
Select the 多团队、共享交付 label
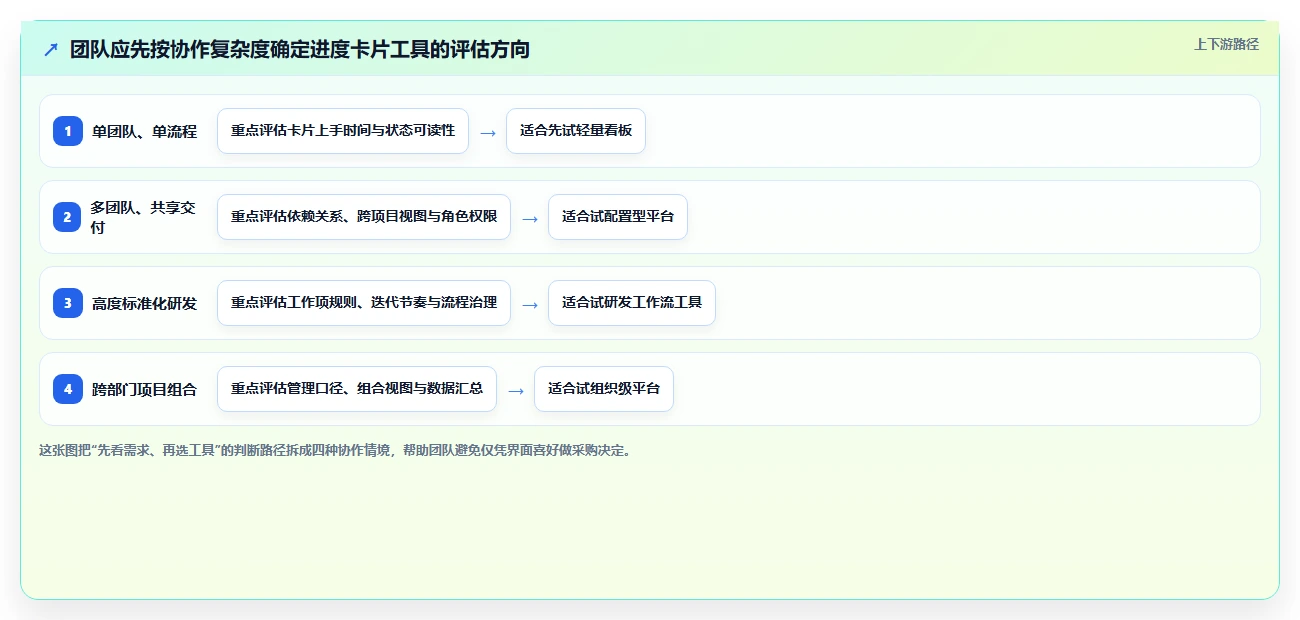tap(145, 217)
